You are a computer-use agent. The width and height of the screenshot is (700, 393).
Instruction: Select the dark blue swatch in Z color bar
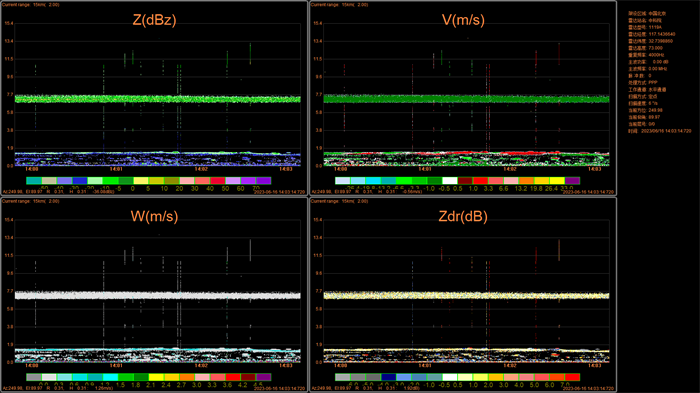pyautogui.click(x=80, y=180)
